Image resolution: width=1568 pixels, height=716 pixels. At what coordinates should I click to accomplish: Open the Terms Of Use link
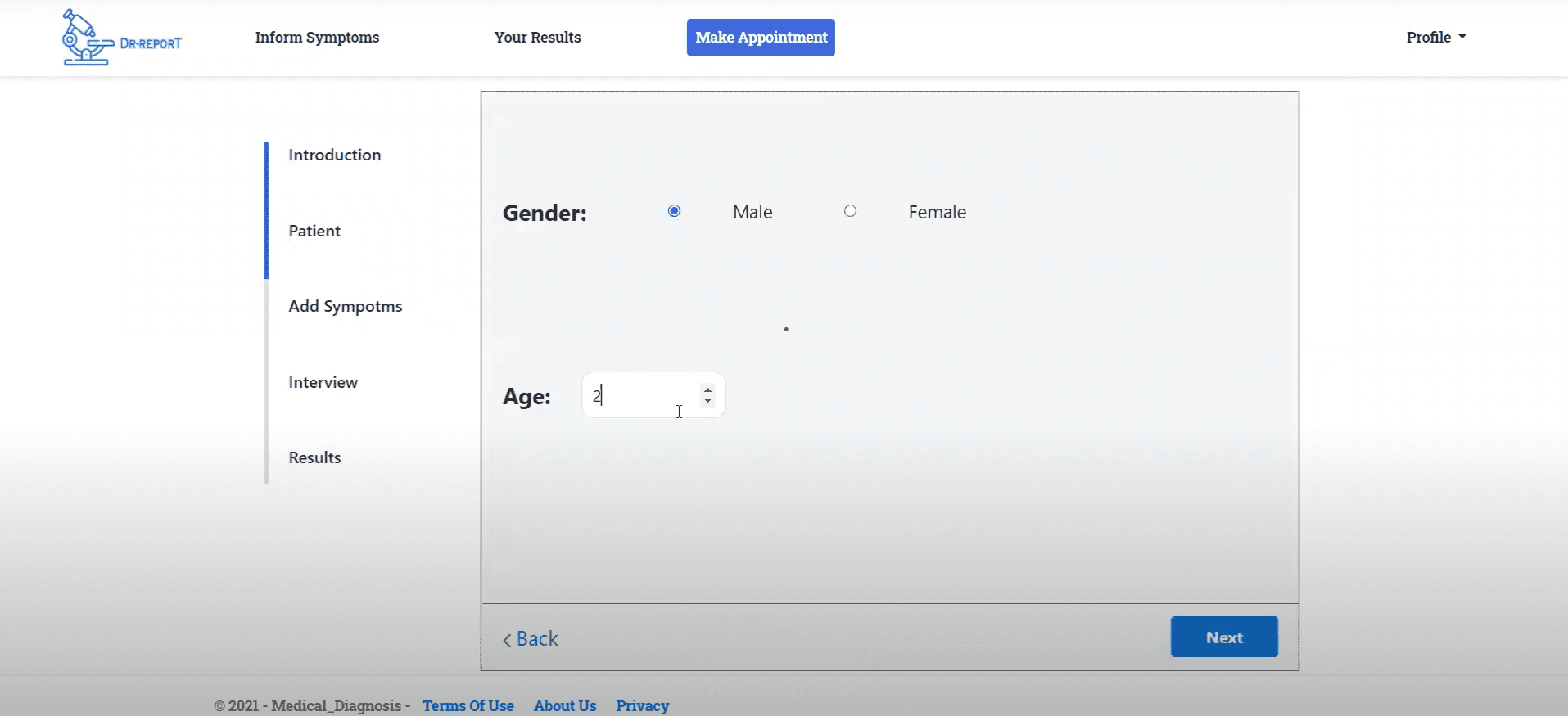[x=468, y=705]
